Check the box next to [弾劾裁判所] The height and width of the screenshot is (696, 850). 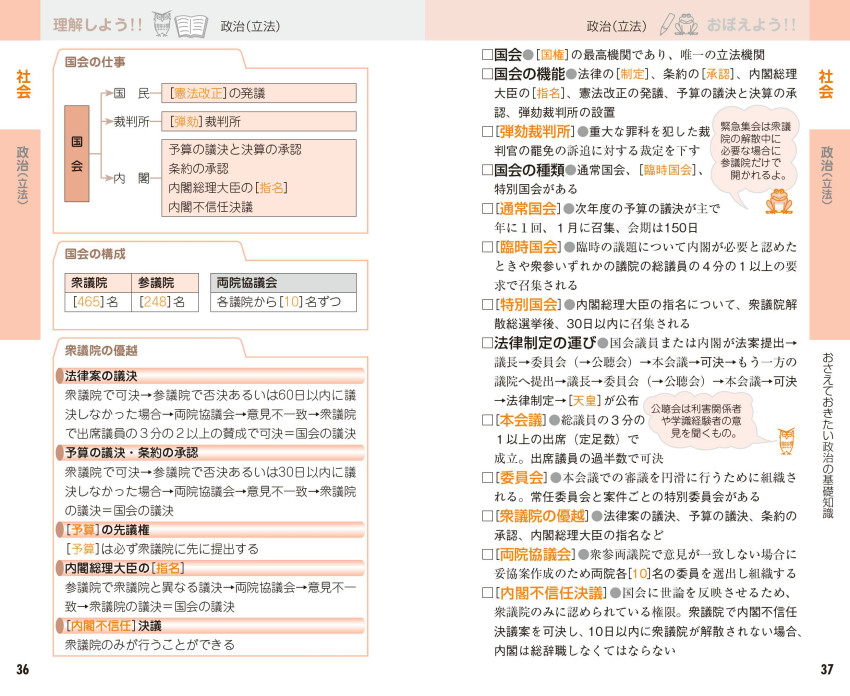point(487,131)
